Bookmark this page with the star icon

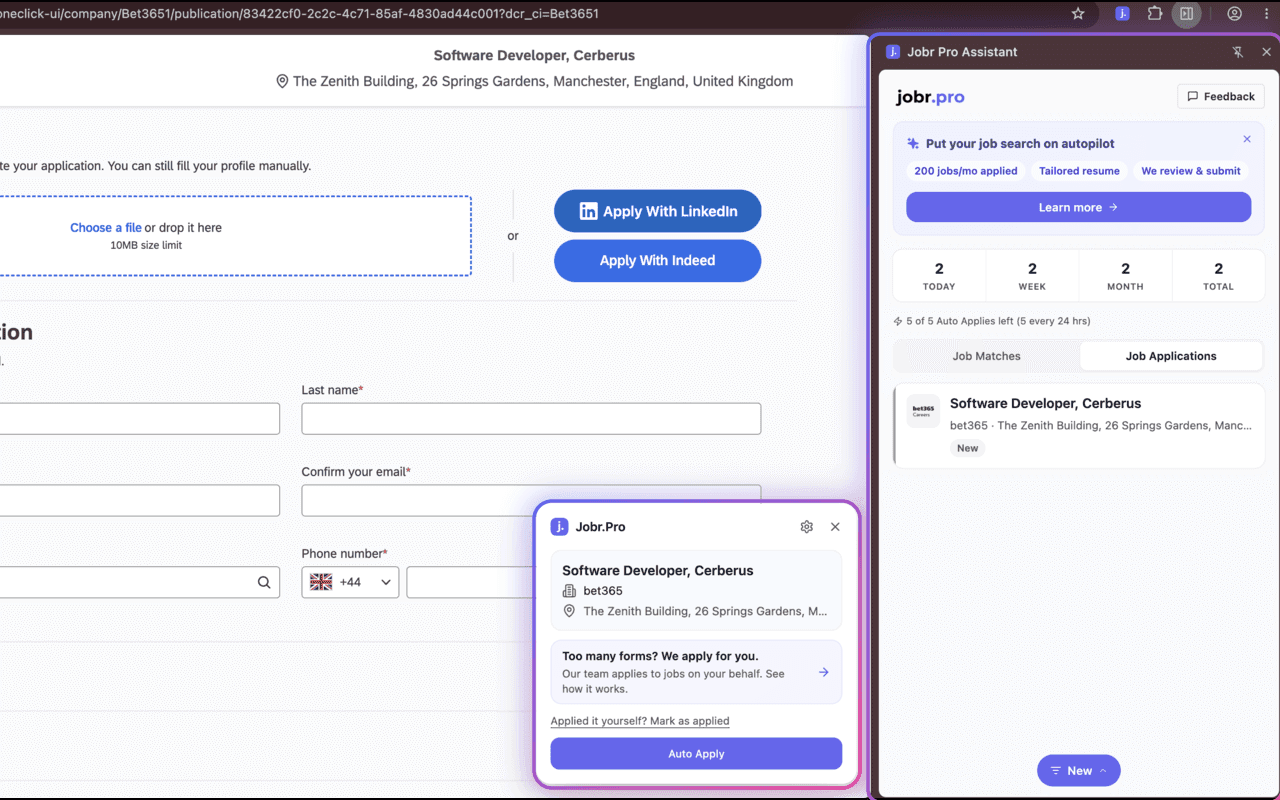point(1078,14)
